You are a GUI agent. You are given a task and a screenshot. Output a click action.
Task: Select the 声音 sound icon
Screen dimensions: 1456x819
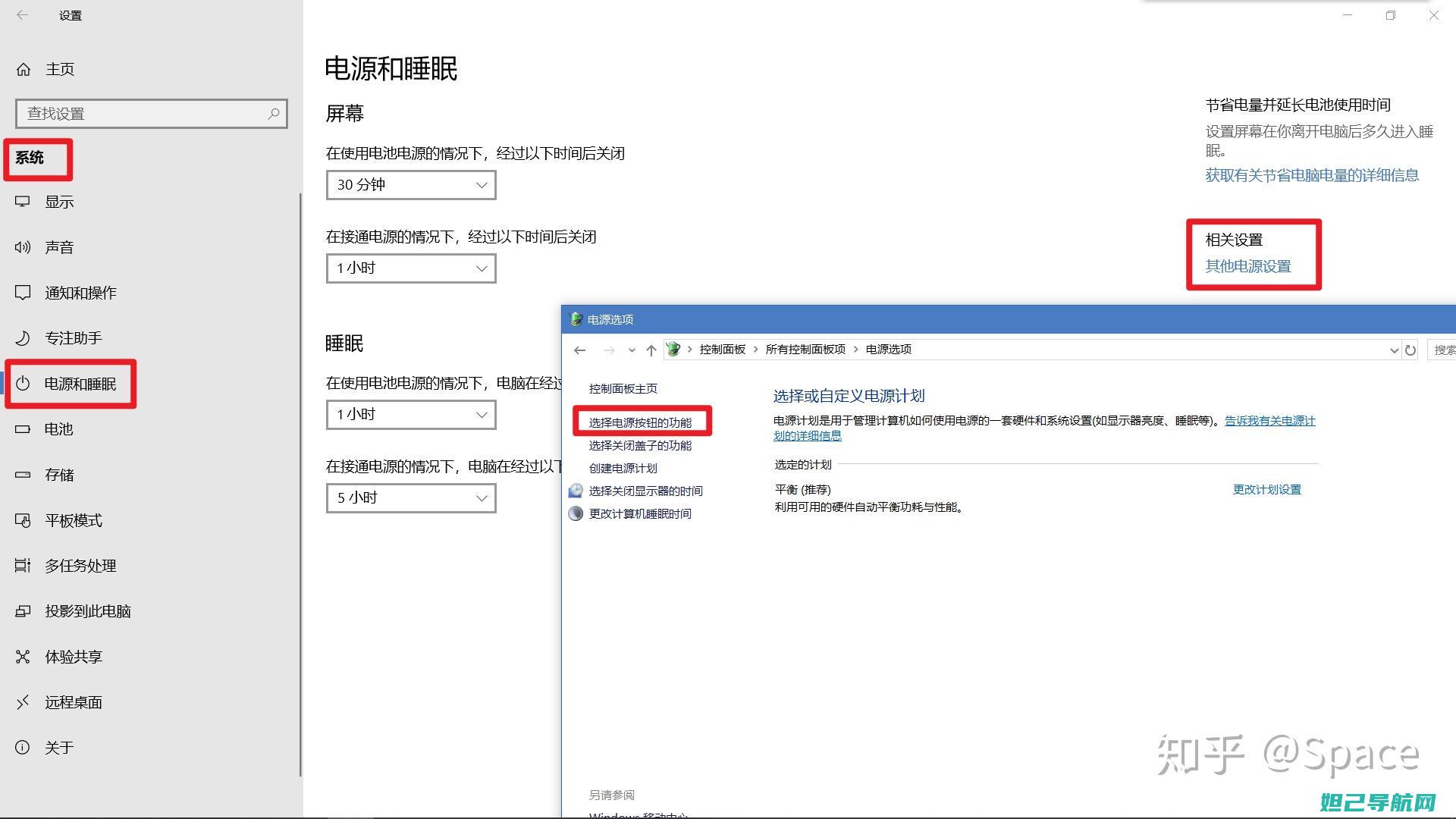(x=23, y=247)
